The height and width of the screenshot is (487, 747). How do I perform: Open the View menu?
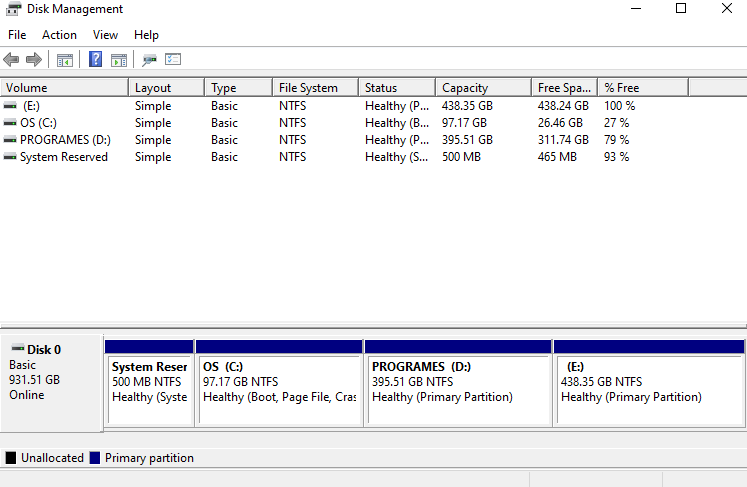tap(105, 35)
